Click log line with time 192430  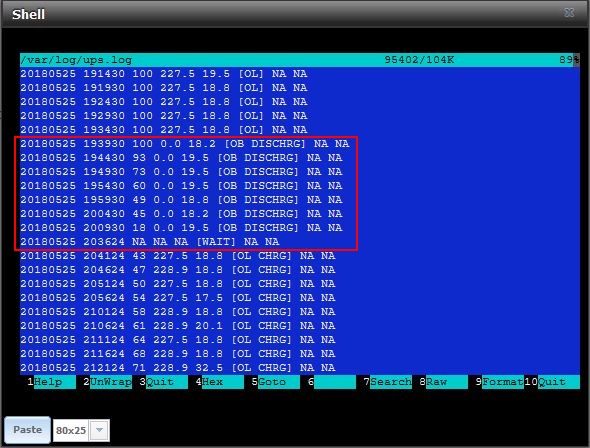(x=164, y=102)
